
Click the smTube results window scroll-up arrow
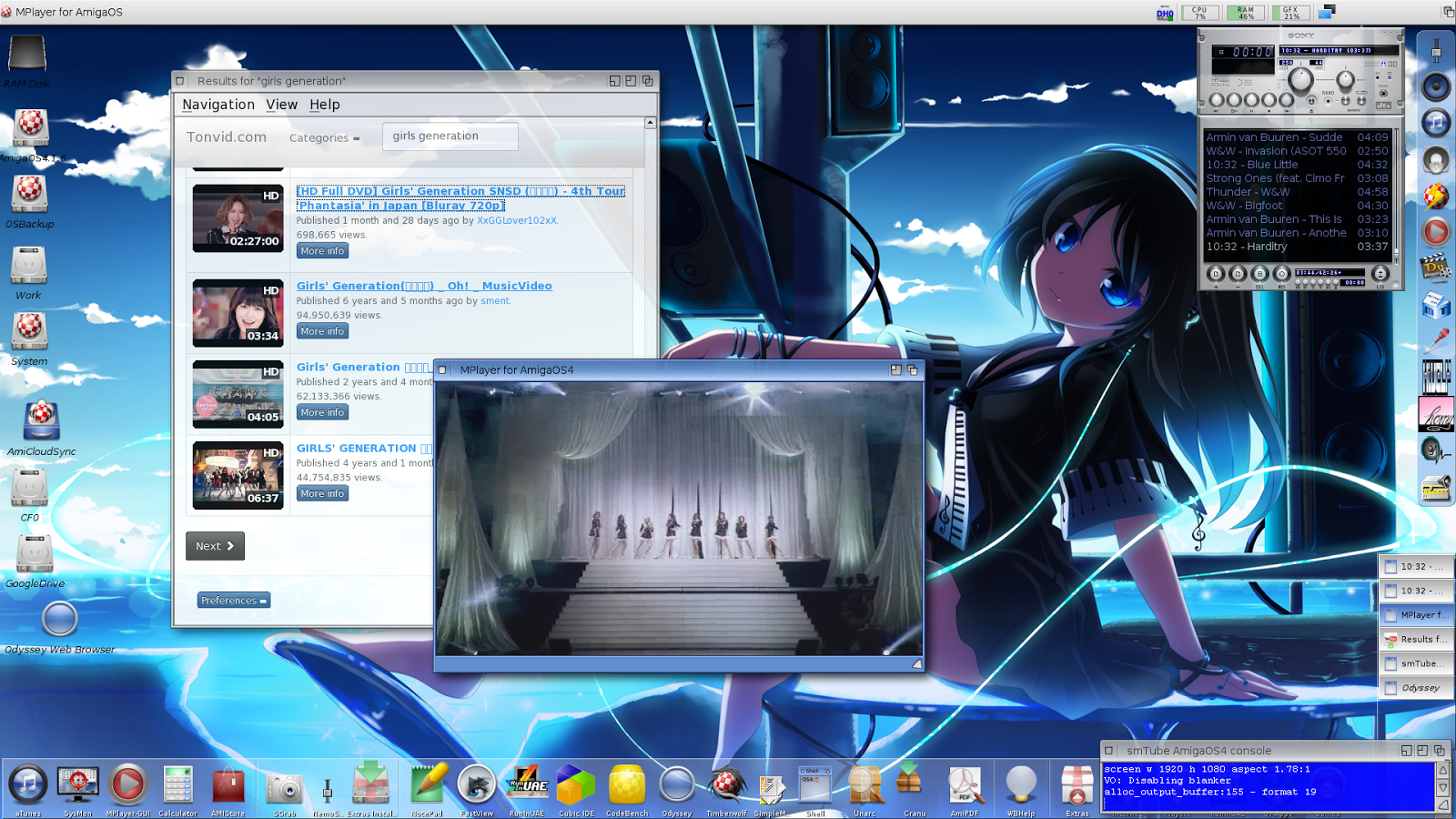tap(650, 123)
